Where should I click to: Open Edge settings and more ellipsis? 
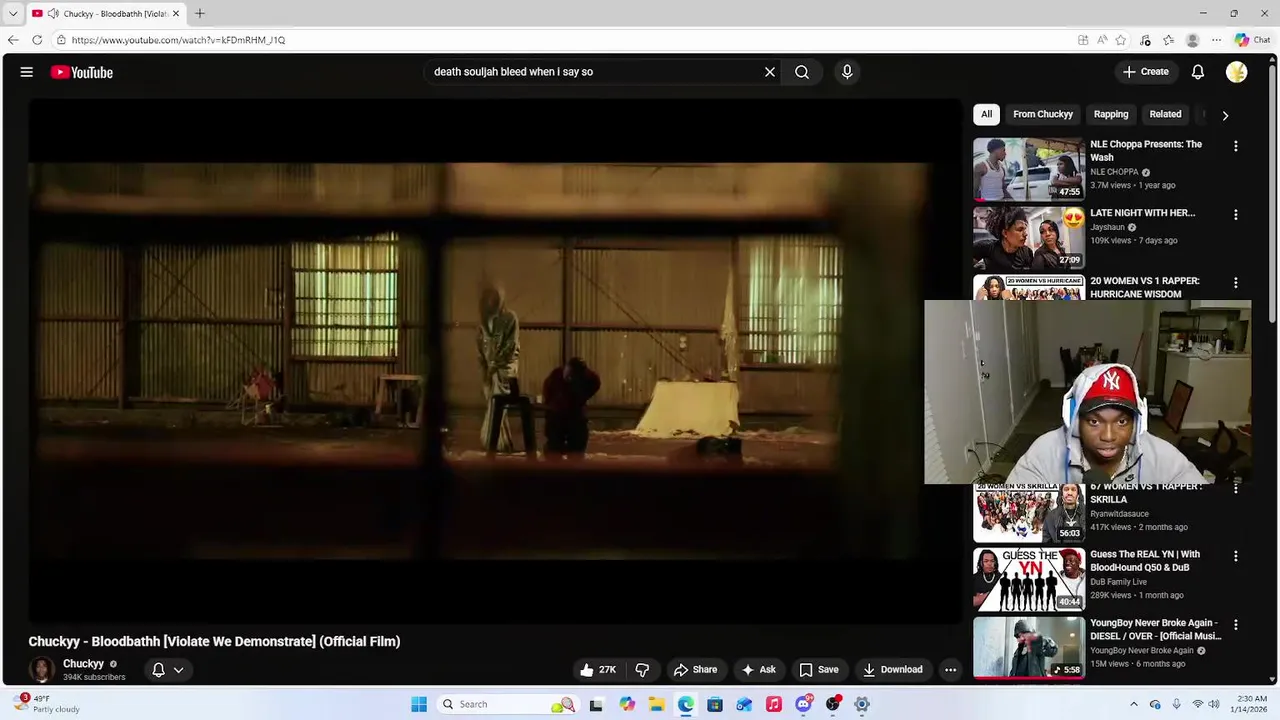click(x=1216, y=40)
